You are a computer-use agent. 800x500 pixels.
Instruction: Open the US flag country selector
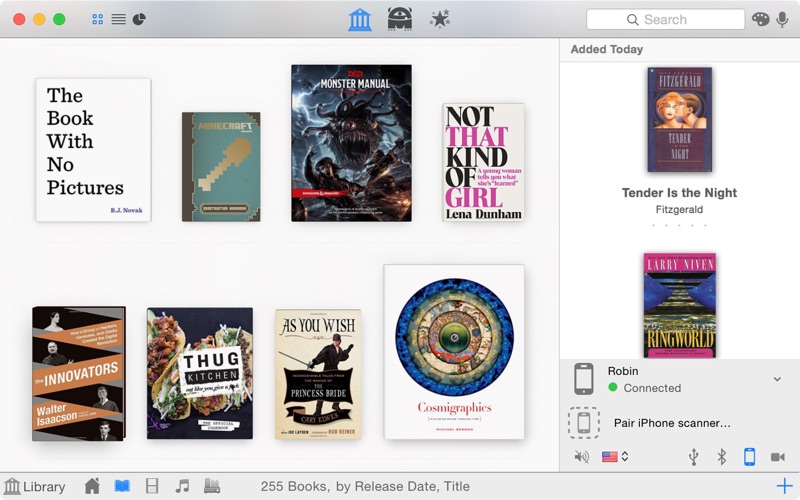[x=615, y=457]
